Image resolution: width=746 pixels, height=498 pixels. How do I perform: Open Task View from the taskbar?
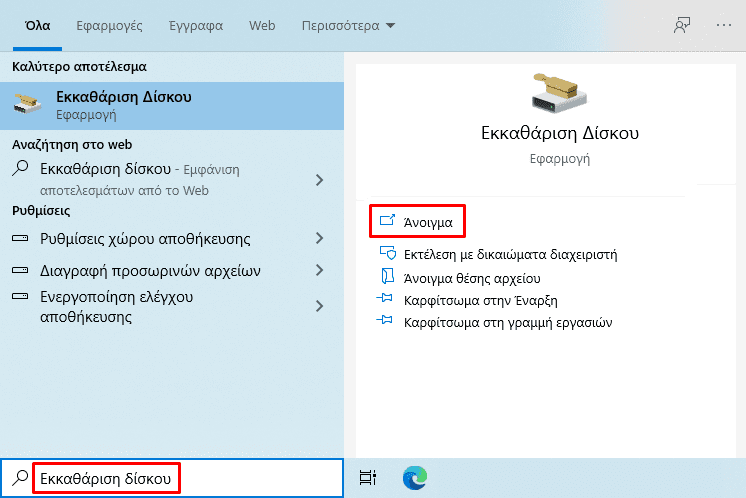click(368, 478)
